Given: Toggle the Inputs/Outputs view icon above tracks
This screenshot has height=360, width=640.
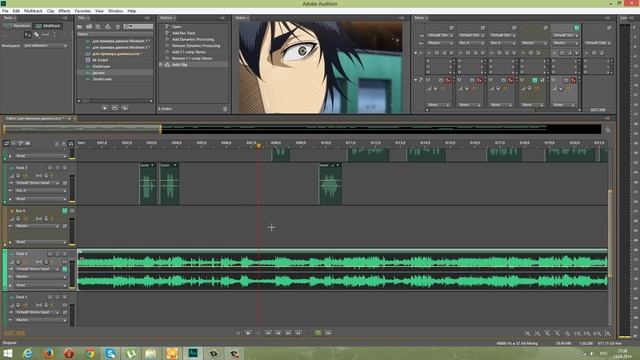Looking at the screenshot, I should click(7, 143).
